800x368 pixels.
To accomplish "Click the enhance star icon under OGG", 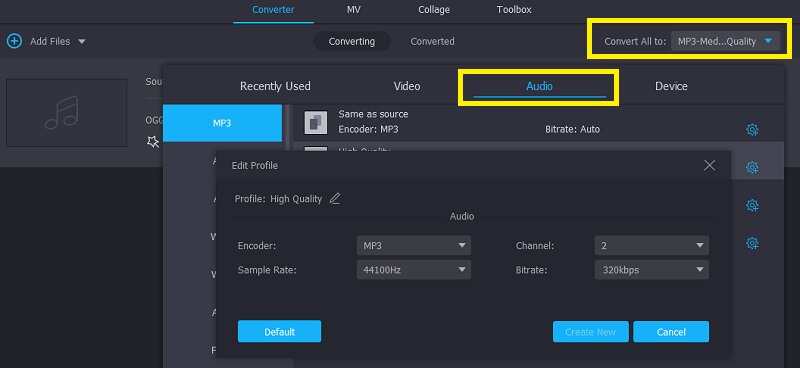I will 153,142.
